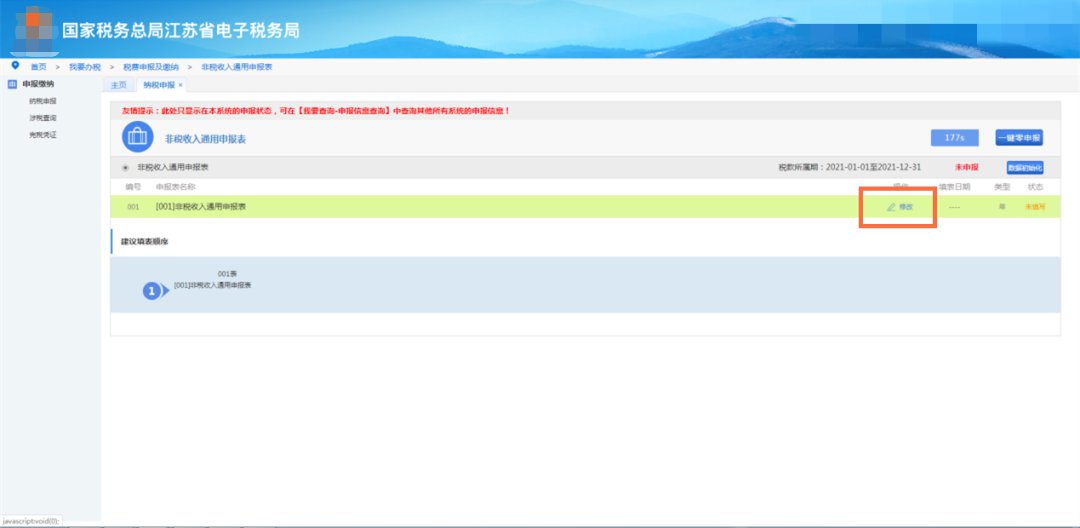The width and height of the screenshot is (1080, 528).
Task: Click the 未填写 status in row 001
Action: tap(1035, 207)
